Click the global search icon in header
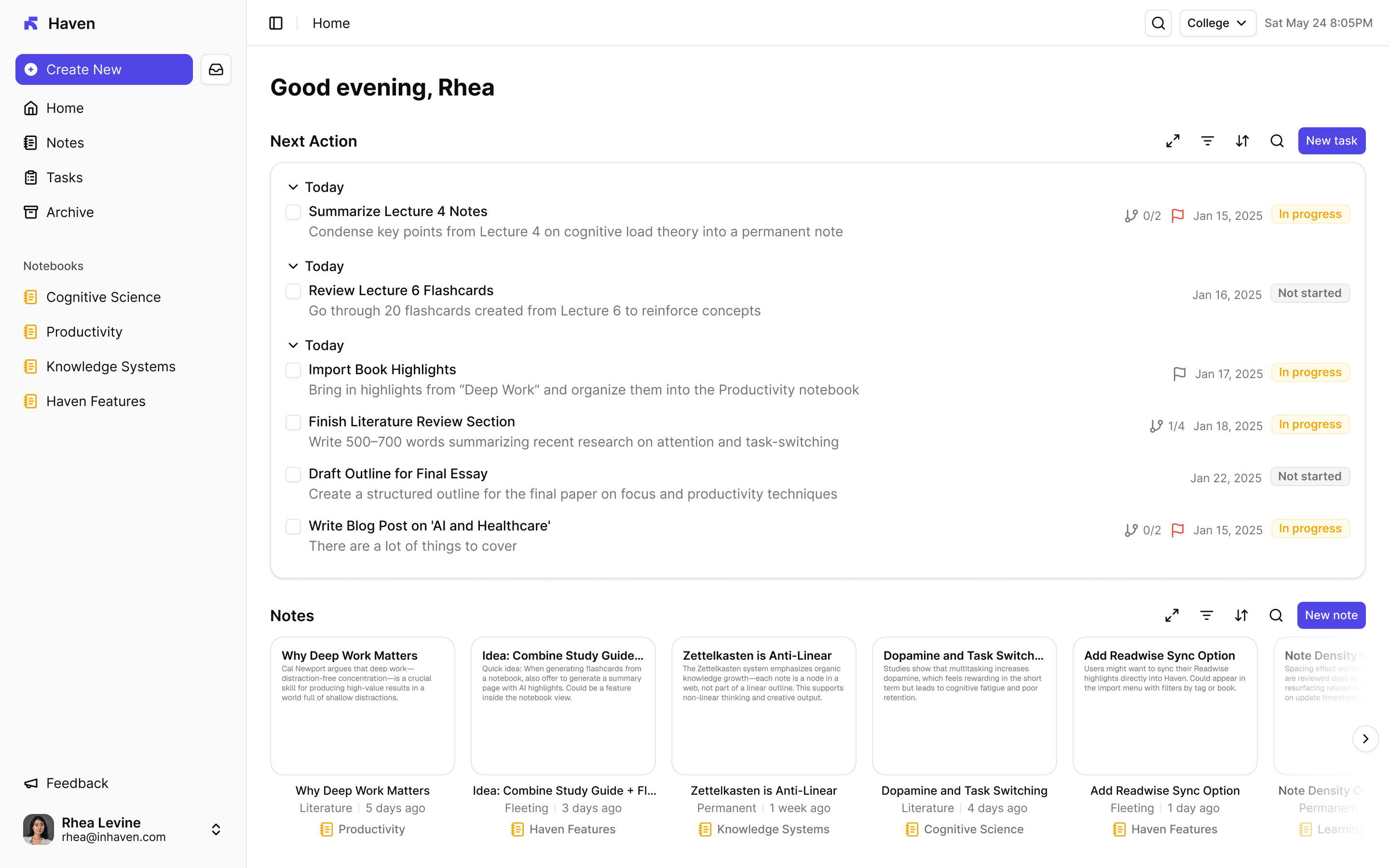 click(x=1157, y=23)
